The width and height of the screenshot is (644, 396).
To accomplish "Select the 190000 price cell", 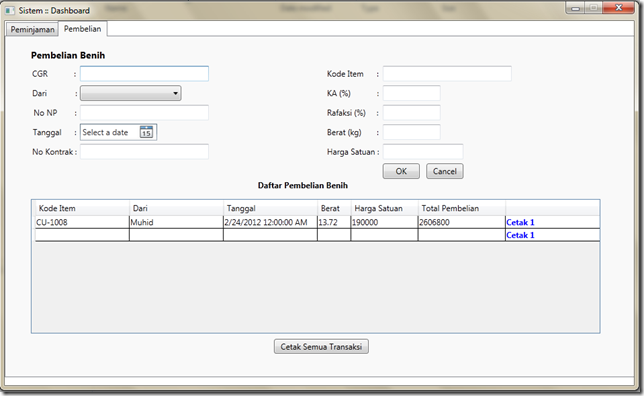I will [x=384, y=222].
